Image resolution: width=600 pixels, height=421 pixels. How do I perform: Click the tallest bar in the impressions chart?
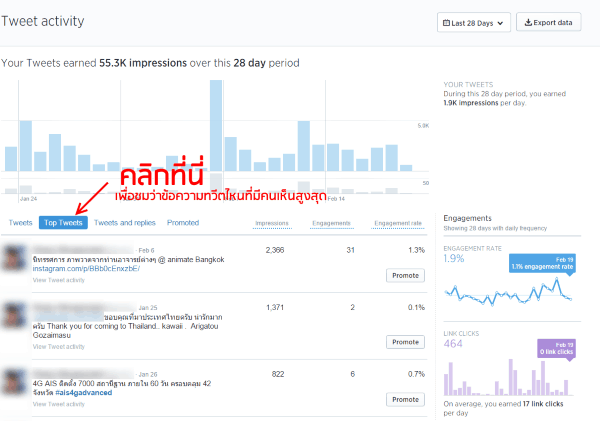[216, 126]
